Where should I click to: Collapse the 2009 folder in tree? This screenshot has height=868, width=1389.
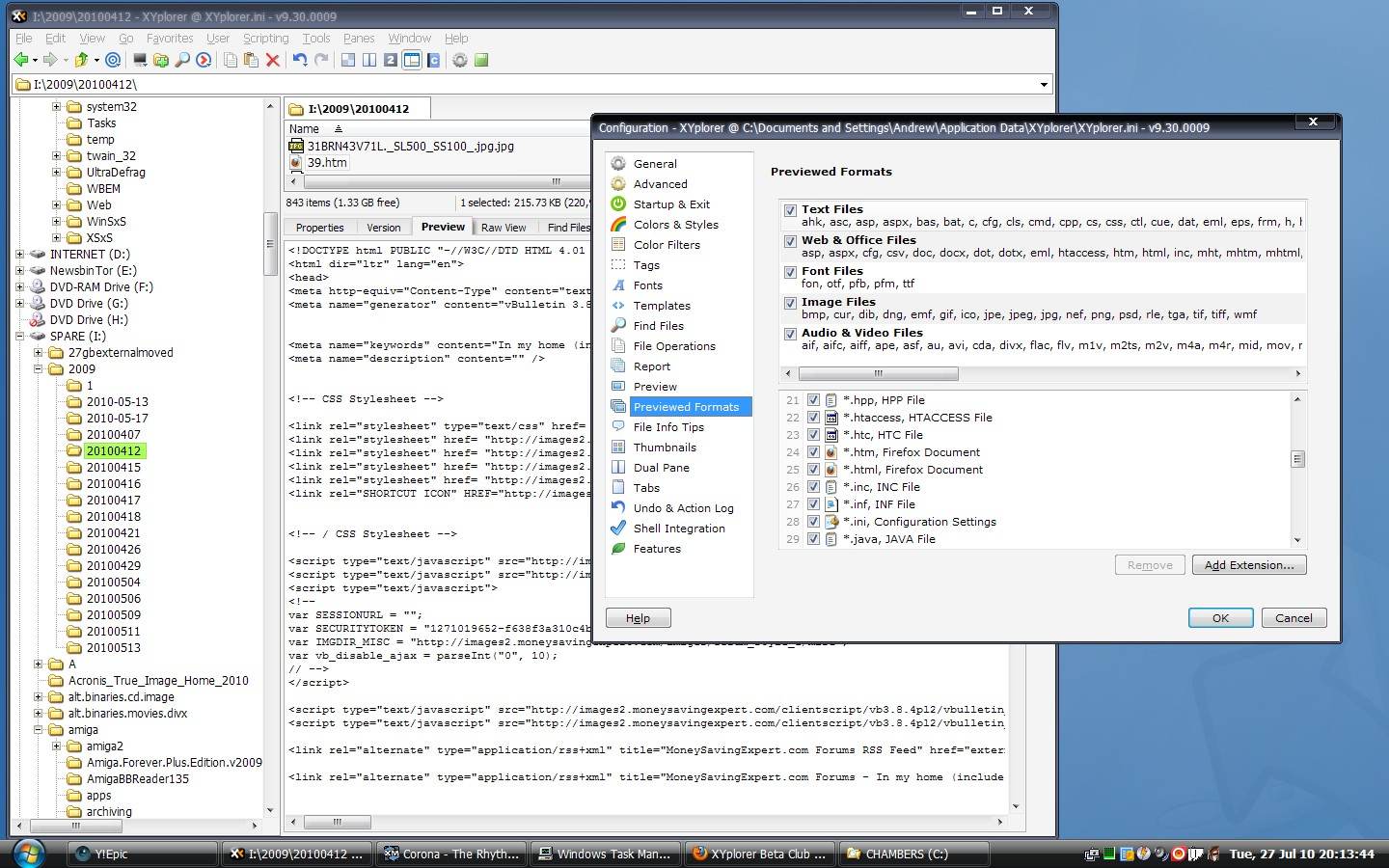pos(38,369)
